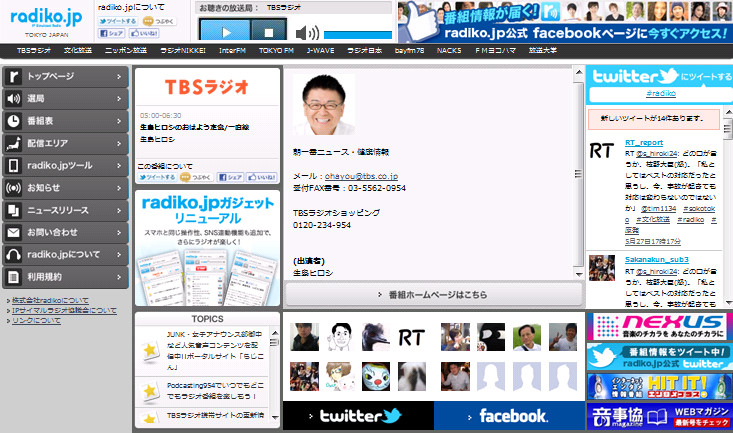Open RT_report user link
This screenshot has width=733, height=433.
(x=644, y=143)
